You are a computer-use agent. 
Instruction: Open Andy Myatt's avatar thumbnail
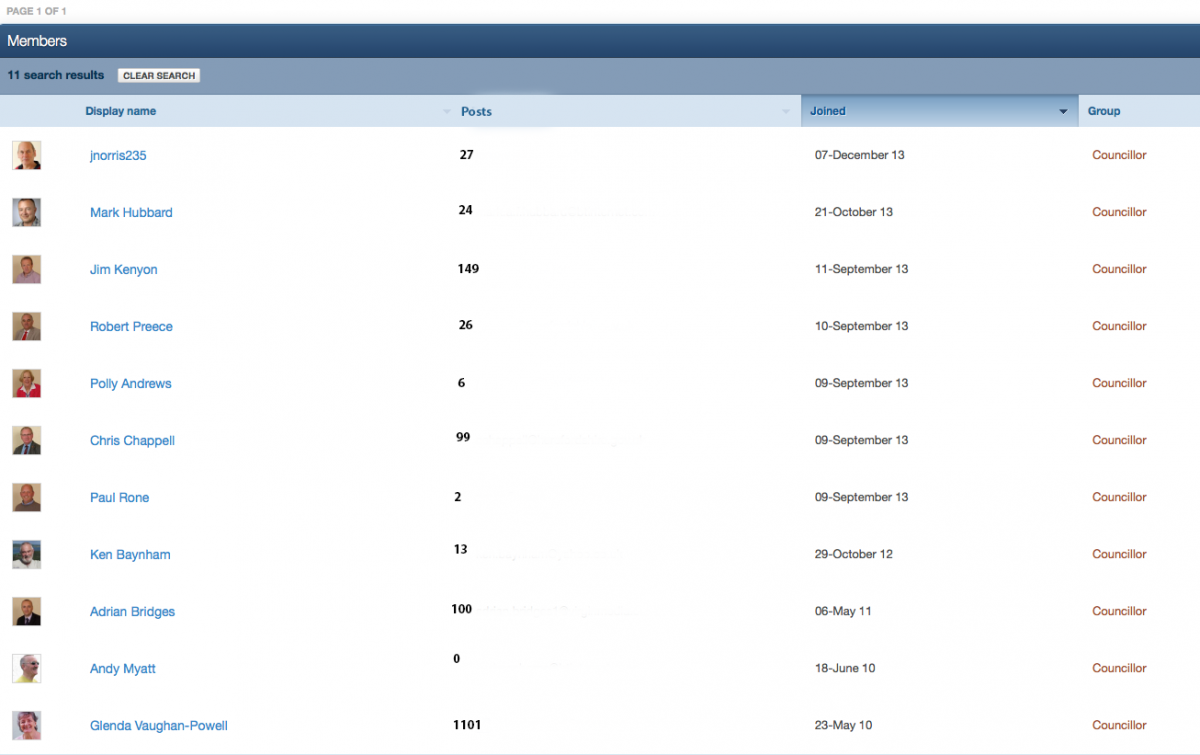[x=27, y=668]
